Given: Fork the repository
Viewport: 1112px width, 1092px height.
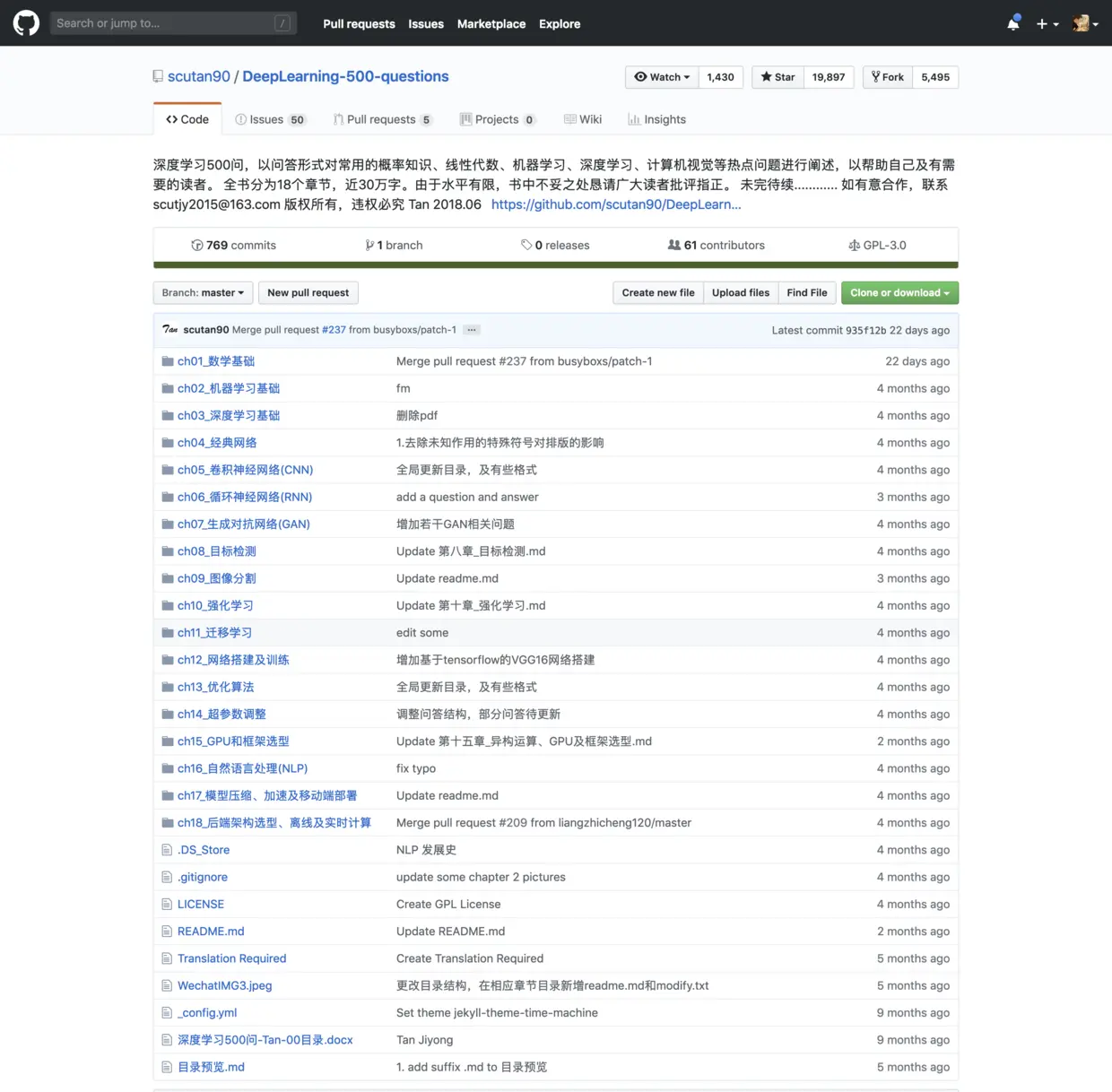Looking at the screenshot, I should click(888, 77).
